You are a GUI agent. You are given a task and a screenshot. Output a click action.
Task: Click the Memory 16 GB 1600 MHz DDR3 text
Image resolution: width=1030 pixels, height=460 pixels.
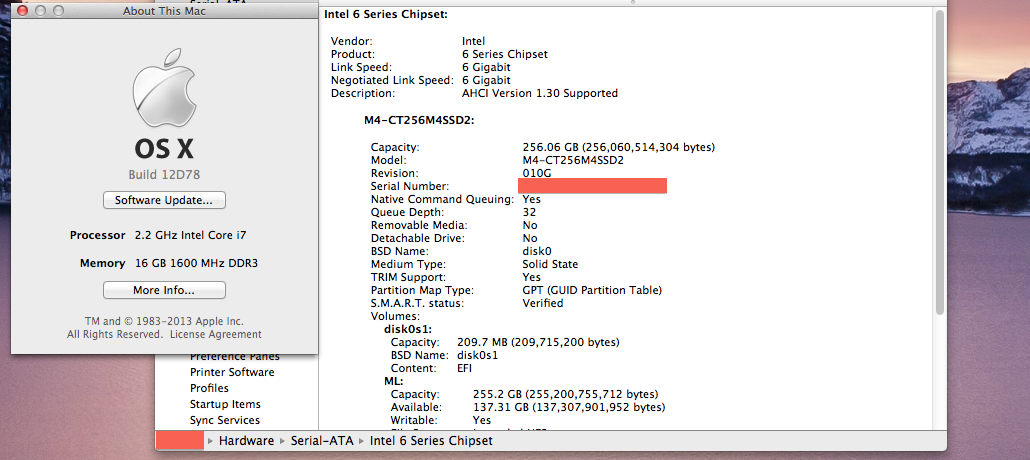click(169, 264)
